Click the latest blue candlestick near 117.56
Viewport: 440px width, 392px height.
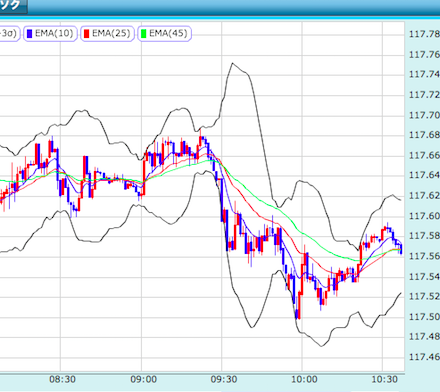(401, 249)
